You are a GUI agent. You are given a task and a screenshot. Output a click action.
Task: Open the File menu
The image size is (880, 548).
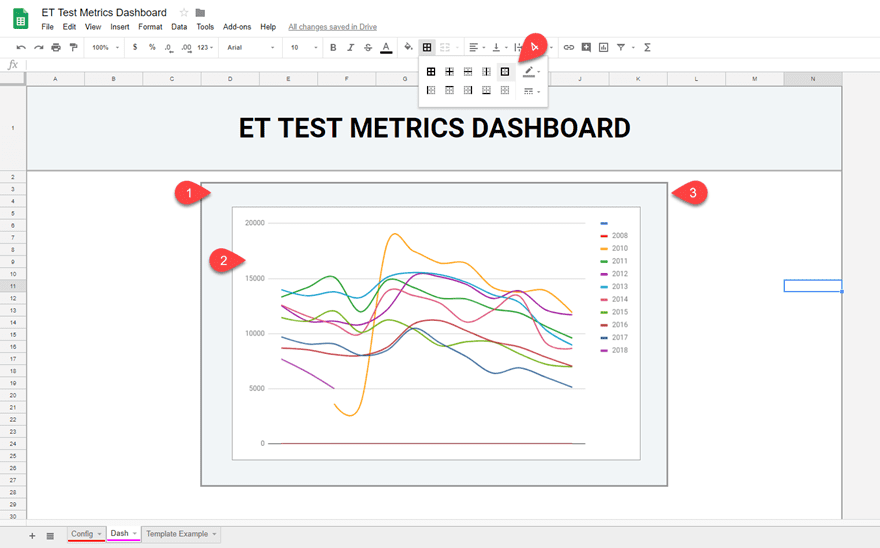pyautogui.click(x=47, y=27)
